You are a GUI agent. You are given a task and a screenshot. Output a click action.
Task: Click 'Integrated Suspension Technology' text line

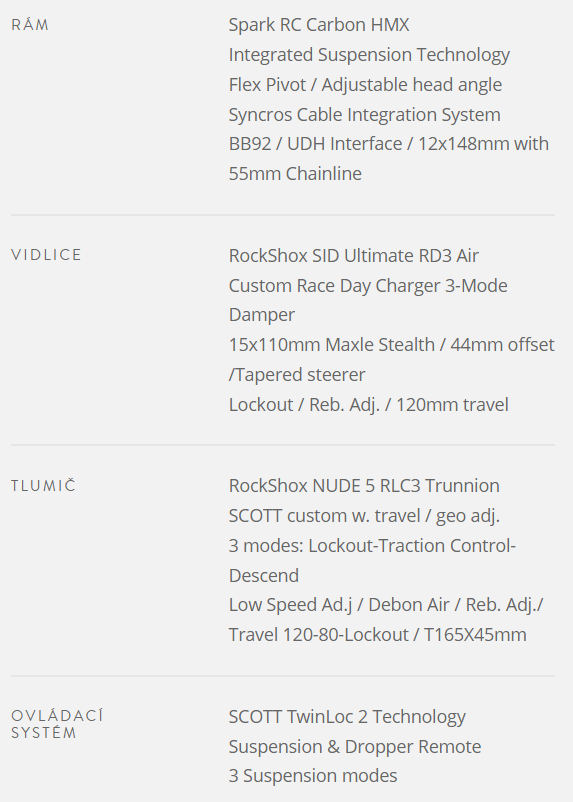[x=369, y=55]
